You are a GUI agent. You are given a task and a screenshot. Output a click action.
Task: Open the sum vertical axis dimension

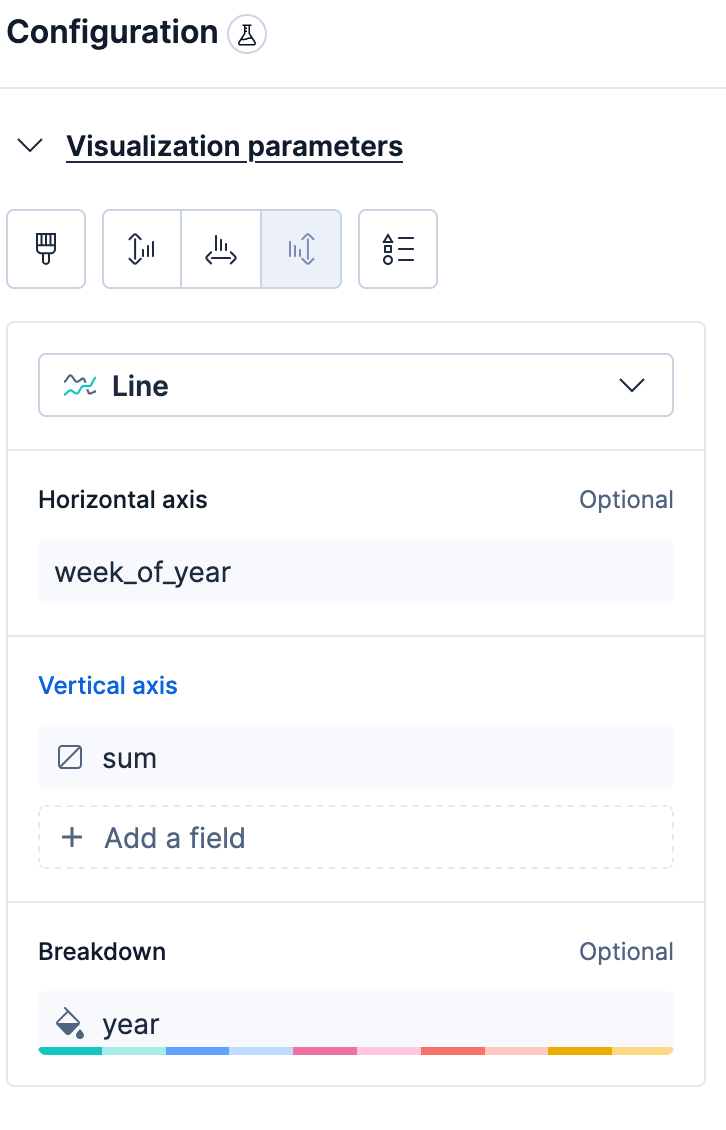(355, 757)
